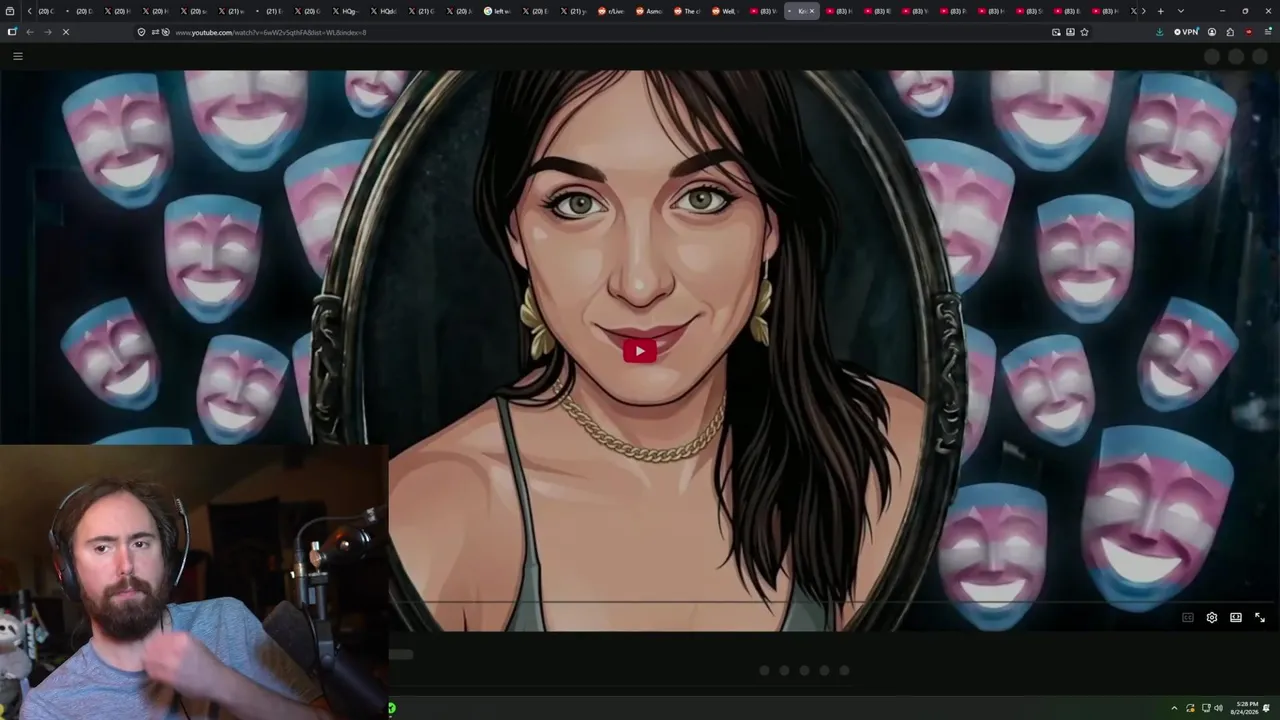Open the sync status tray icon
This screenshot has width=1280, height=720.
1190,708
